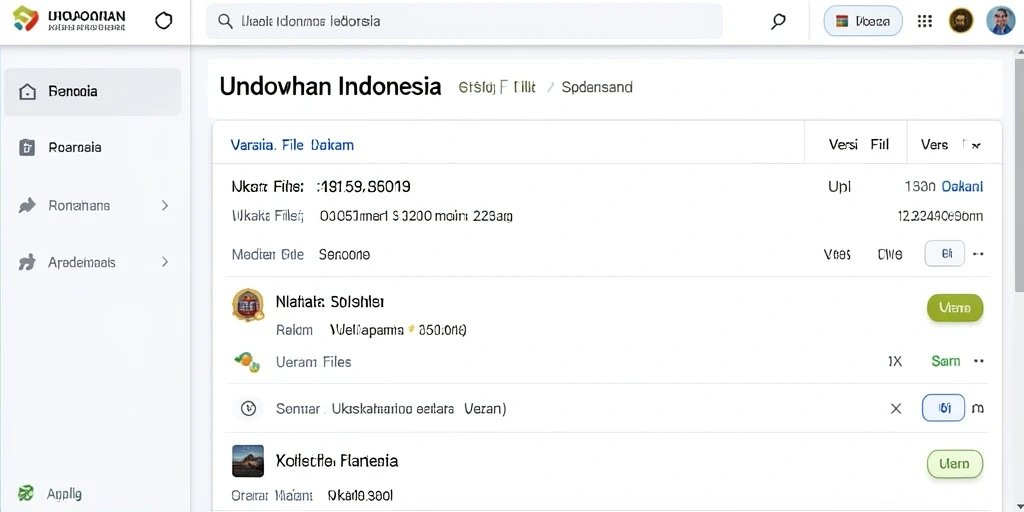Viewport: 1024px width, 512px height.
Task: Open more options dots in Medier Gde row
Action: tap(978, 254)
